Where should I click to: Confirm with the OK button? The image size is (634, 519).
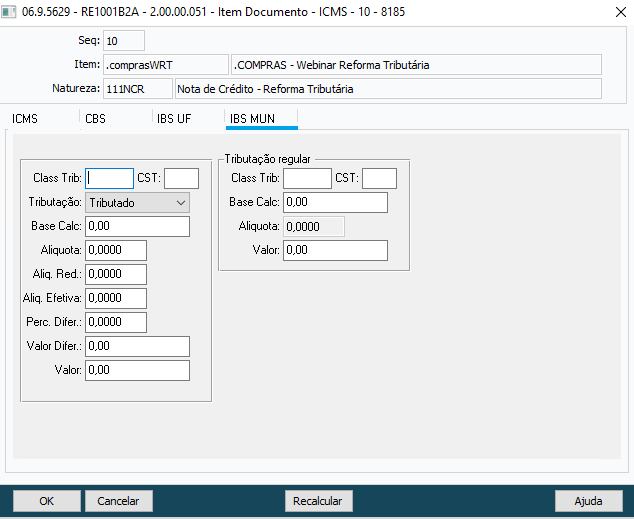[x=46, y=501]
